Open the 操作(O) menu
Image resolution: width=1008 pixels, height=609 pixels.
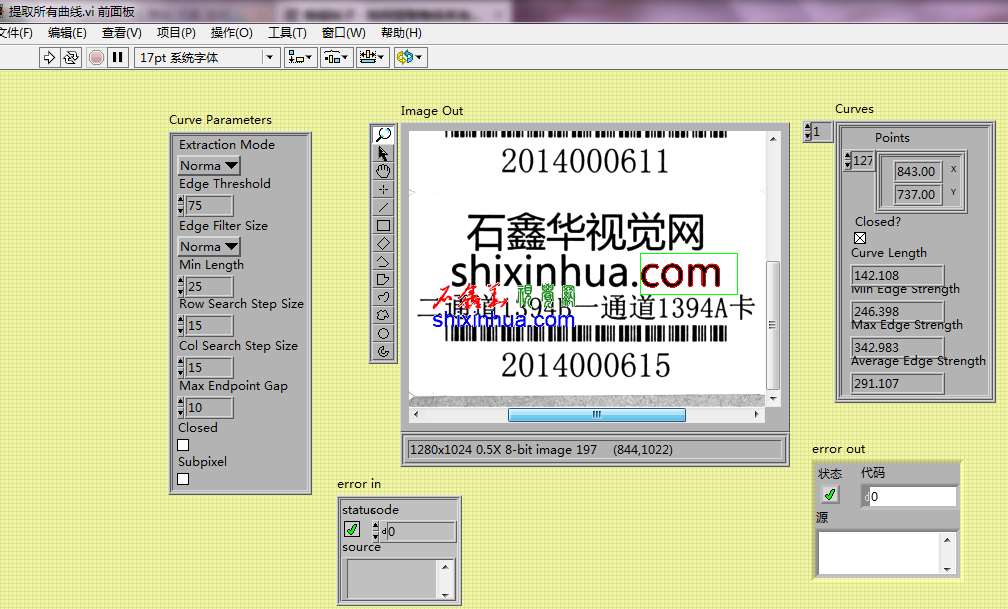pos(231,33)
